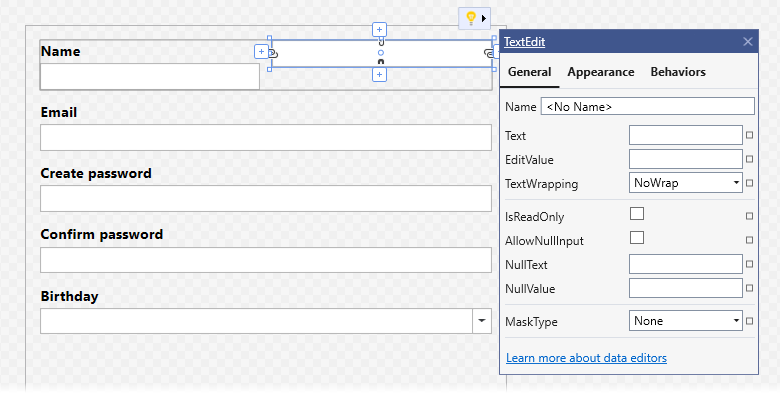Click the plus icon below selected TextEdit
The height and width of the screenshot is (400, 780).
tap(380, 75)
